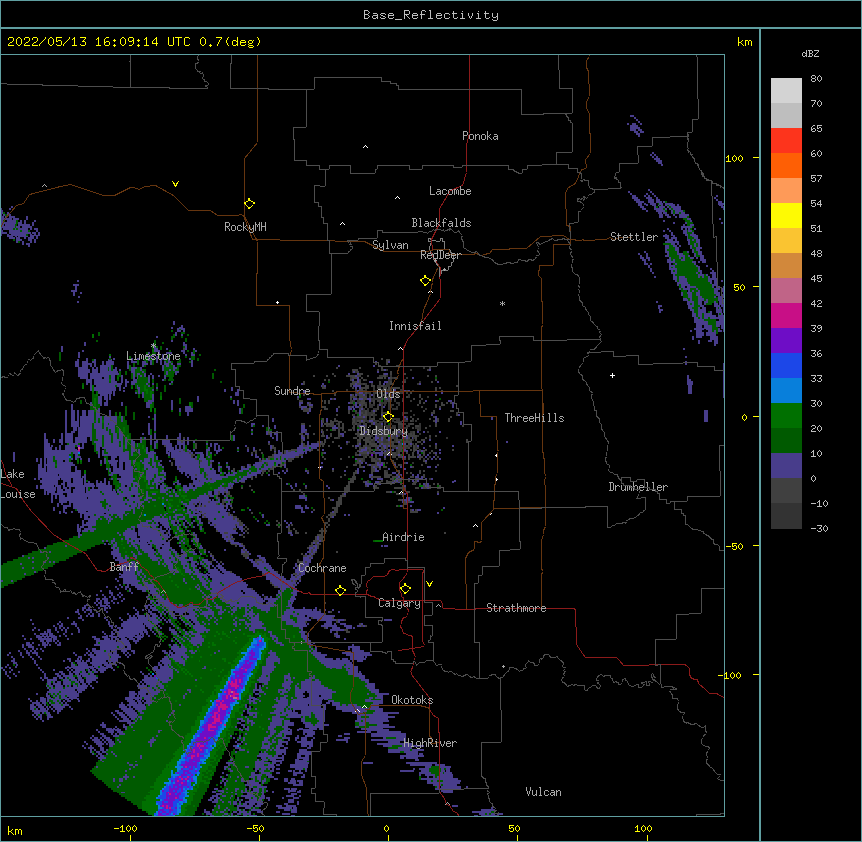Click the magenta-blue heavy reflectivity band southwest
Image resolution: width=862 pixels, height=842 pixels.
[x=213, y=725]
